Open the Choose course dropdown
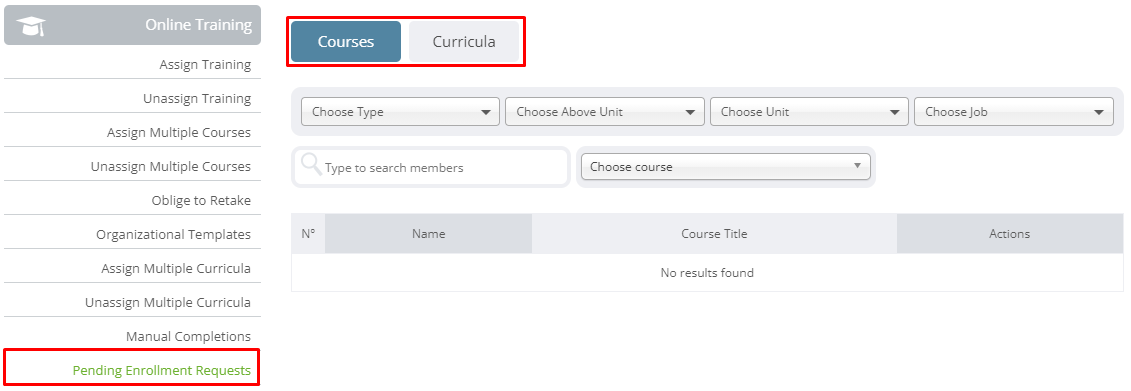The height and width of the screenshot is (391, 1131). click(726, 167)
